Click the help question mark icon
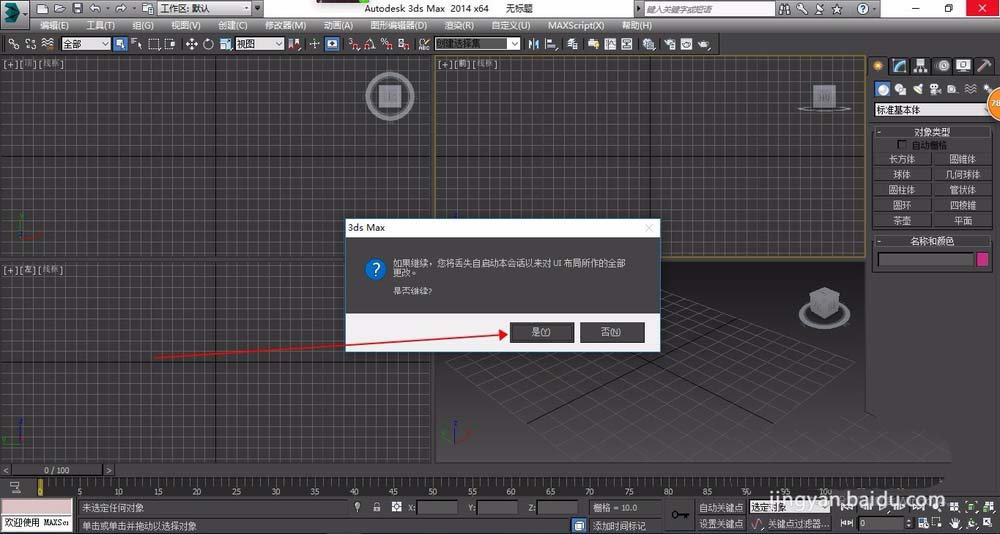 click(863, 9)
